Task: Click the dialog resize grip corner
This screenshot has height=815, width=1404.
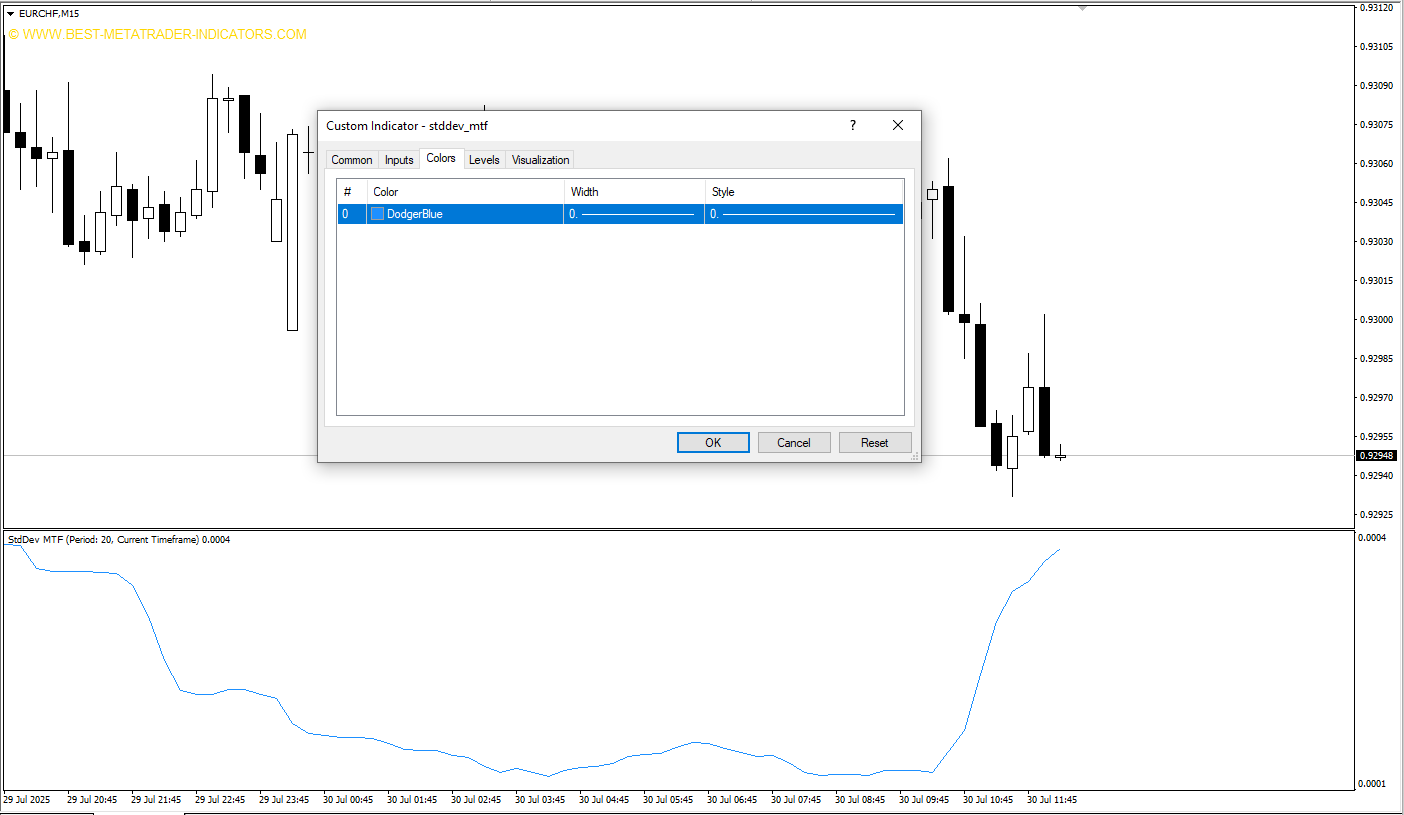Action: click(x=914, y=456)
